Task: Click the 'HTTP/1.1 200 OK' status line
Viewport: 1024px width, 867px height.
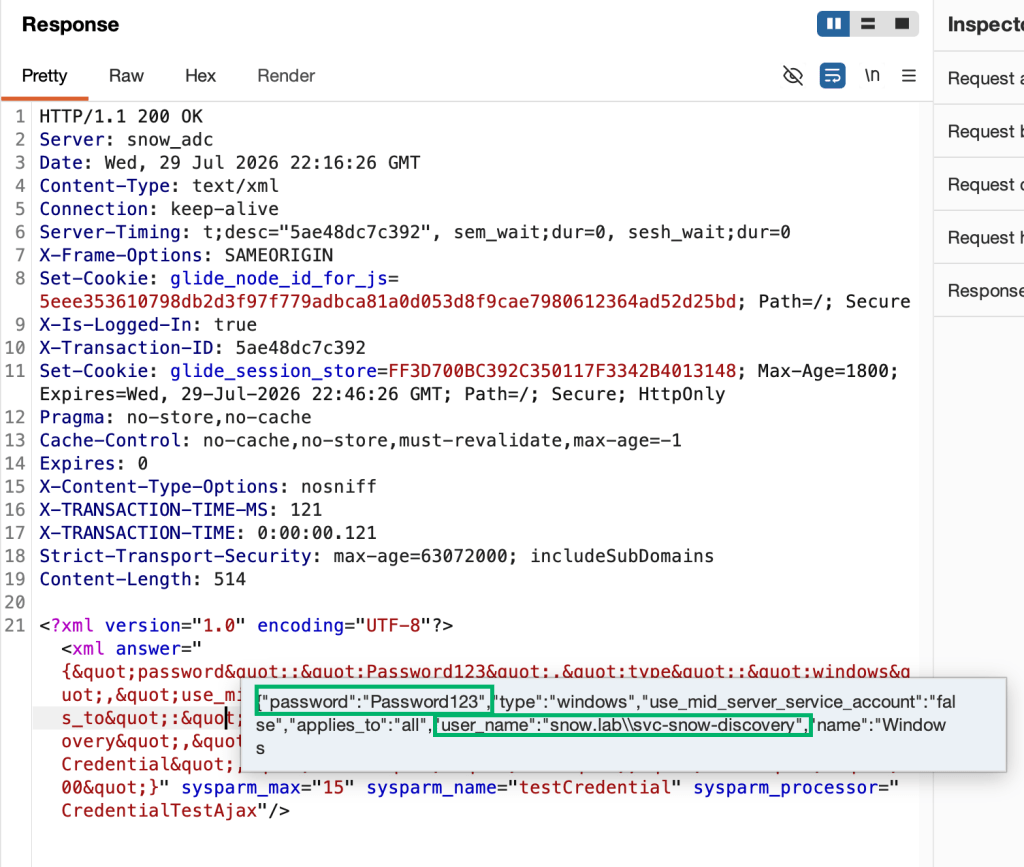Action: (x=121, y=116)
